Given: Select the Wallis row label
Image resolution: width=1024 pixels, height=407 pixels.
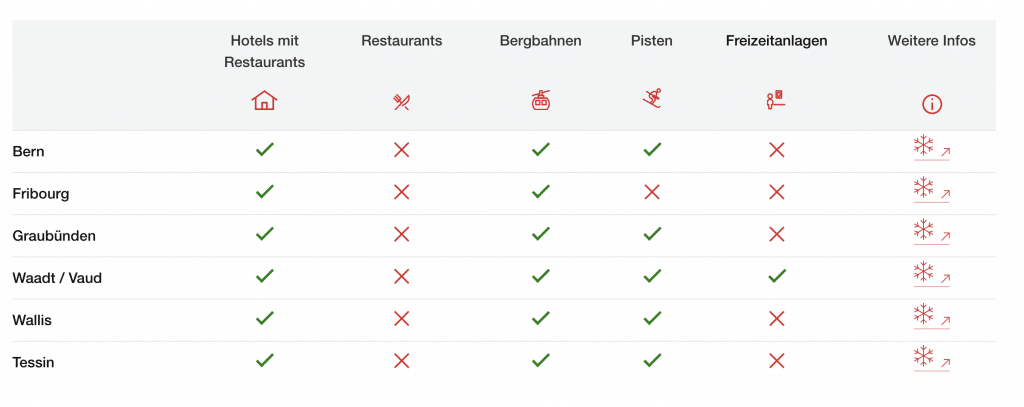Looking at the screenshot, I should tap(33, 320).
